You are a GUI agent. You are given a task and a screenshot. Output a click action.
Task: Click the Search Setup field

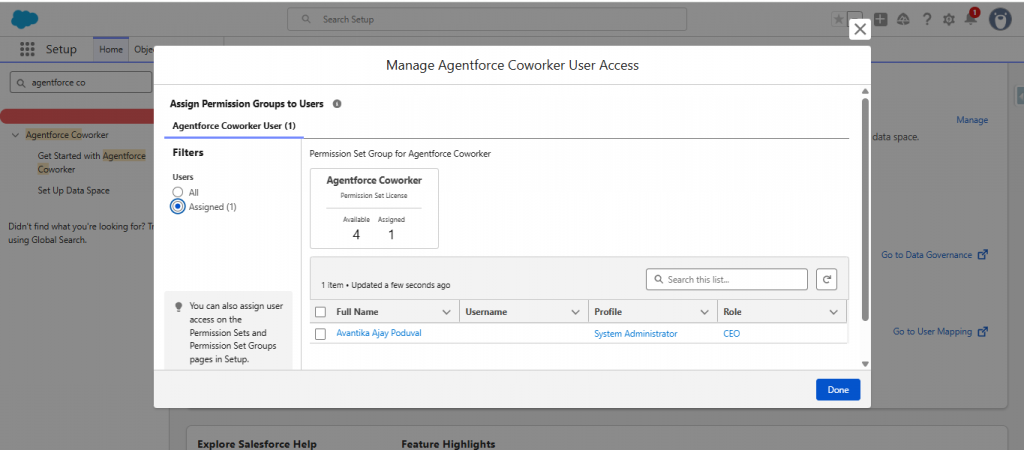(x=487, y=19)
